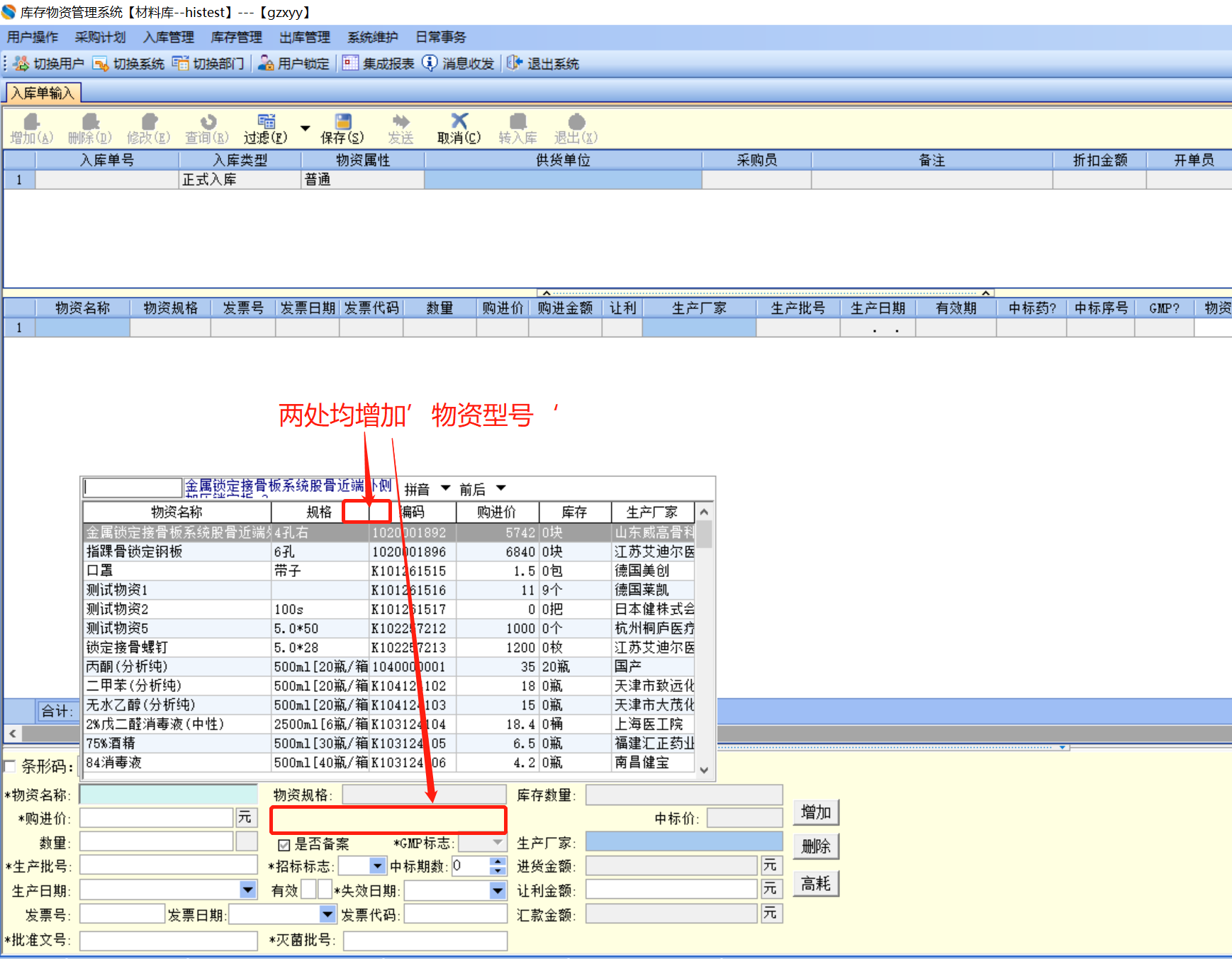This screenshot has height=959, width=1232.
Task: Click the 元 unit button beside 购进价
Action: pyautogui.click(x=245, y=818)
